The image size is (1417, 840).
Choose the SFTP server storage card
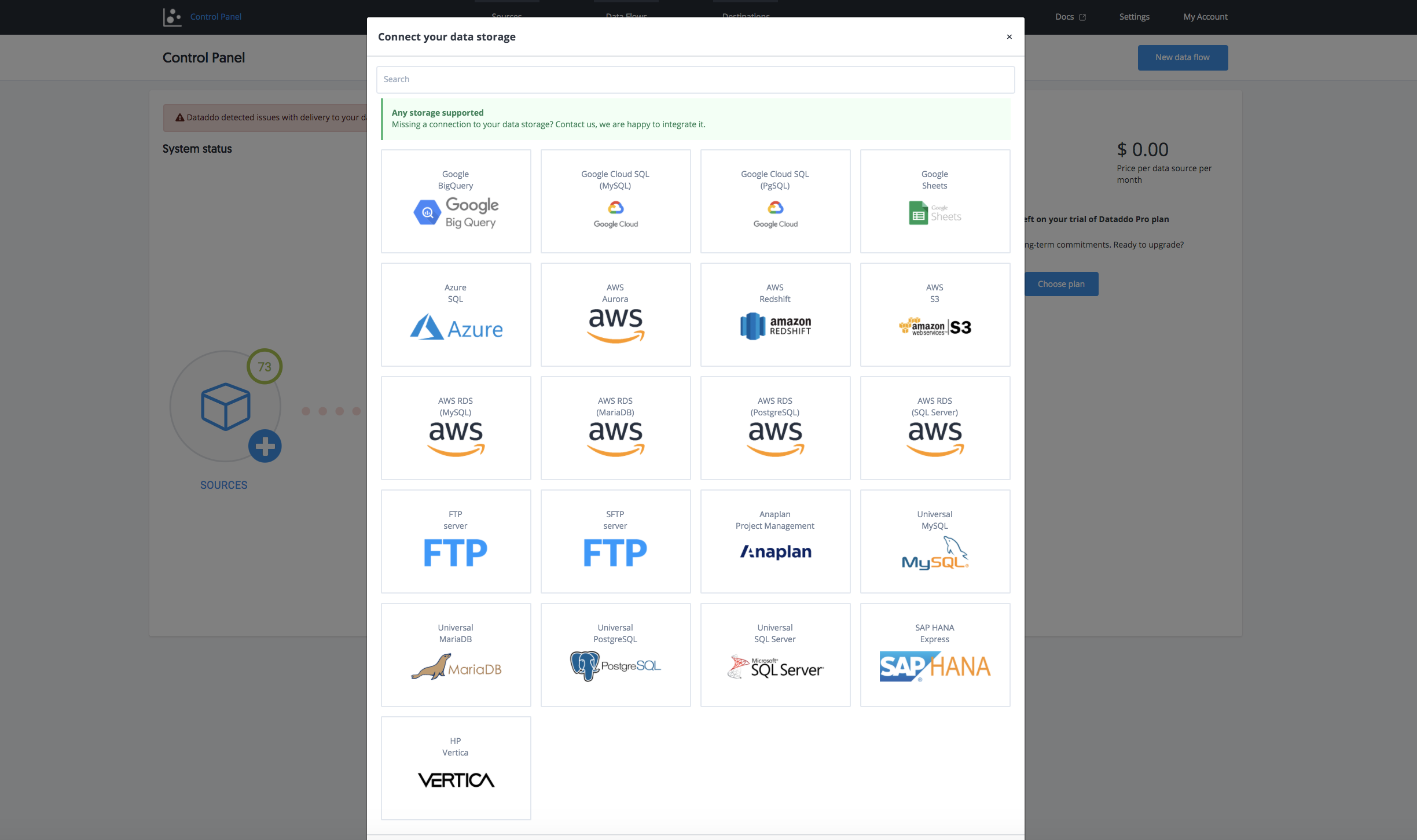(615, 541)
